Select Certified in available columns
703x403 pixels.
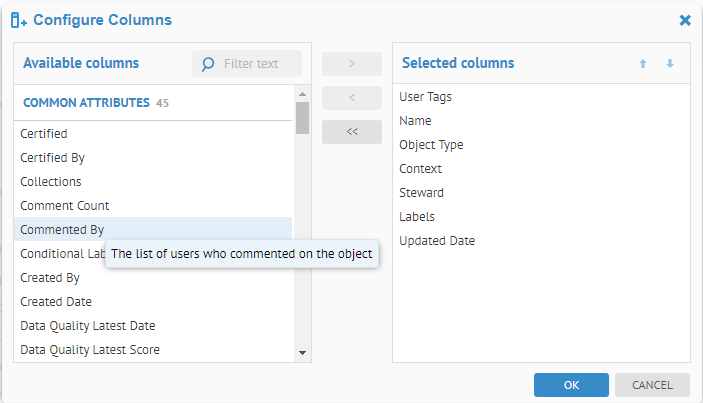(x=44, y=133)
